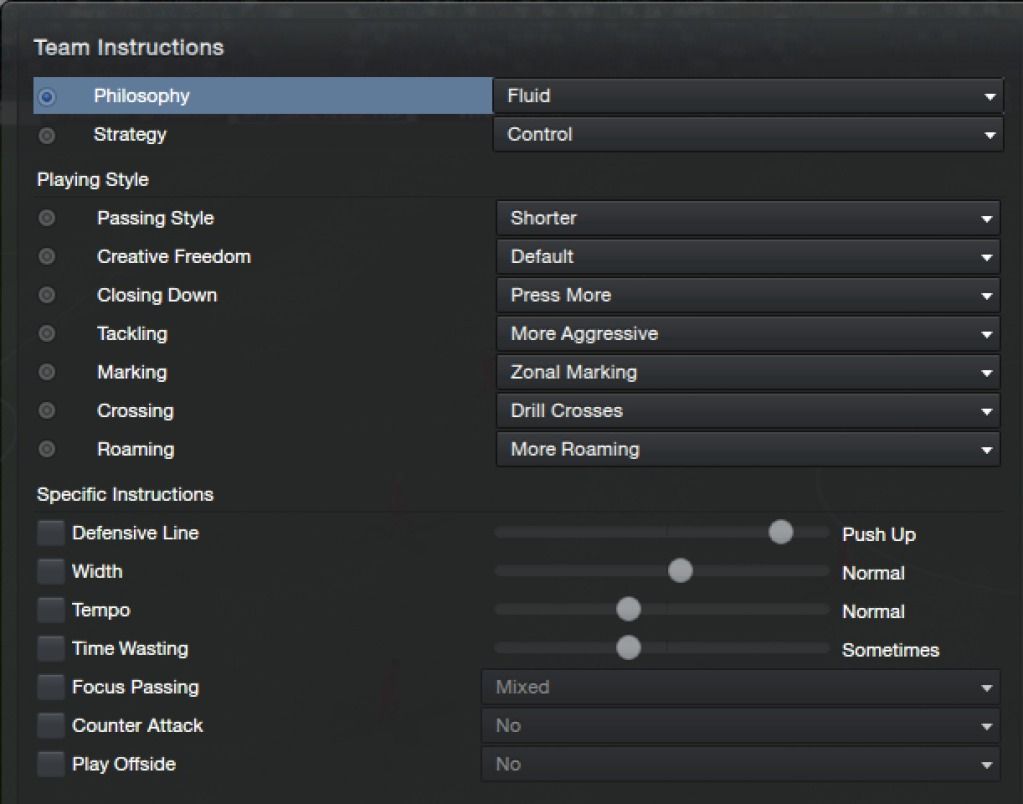The image size is (1023, 804).
Task: Enable the Width checkbox
Action: tap(51, 571)
